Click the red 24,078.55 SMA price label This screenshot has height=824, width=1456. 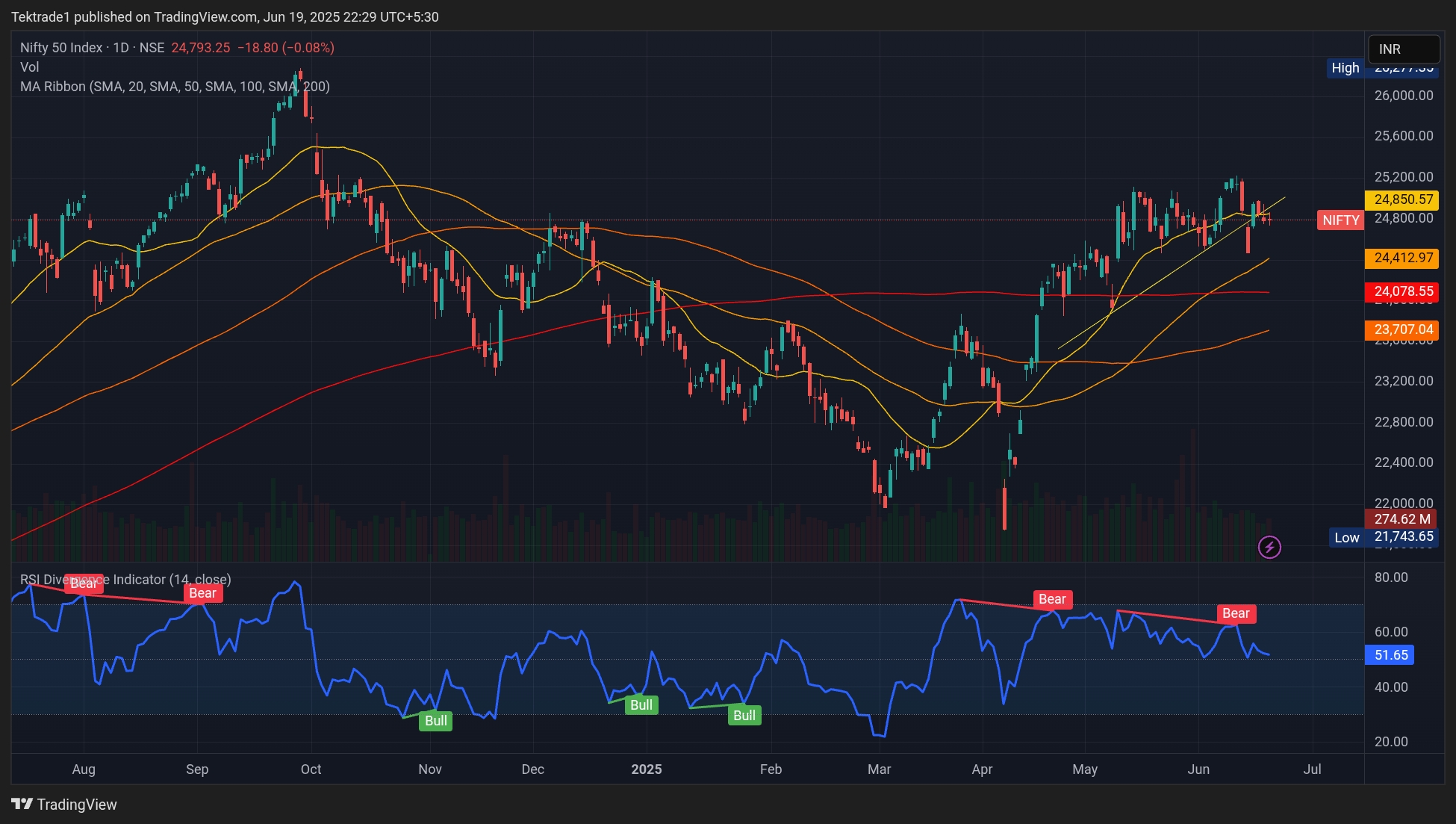tap(1403, 291)
